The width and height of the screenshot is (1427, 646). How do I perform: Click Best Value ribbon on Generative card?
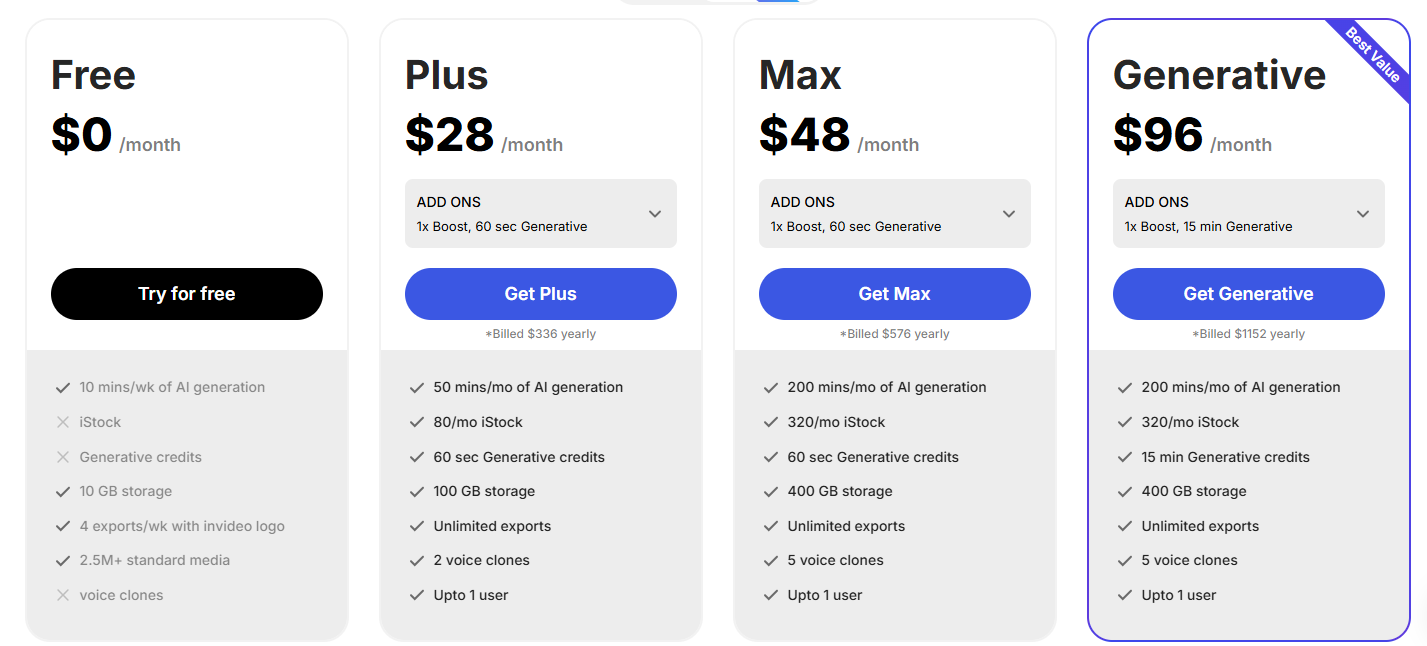pyautogui.click(x=1373, y=55)
